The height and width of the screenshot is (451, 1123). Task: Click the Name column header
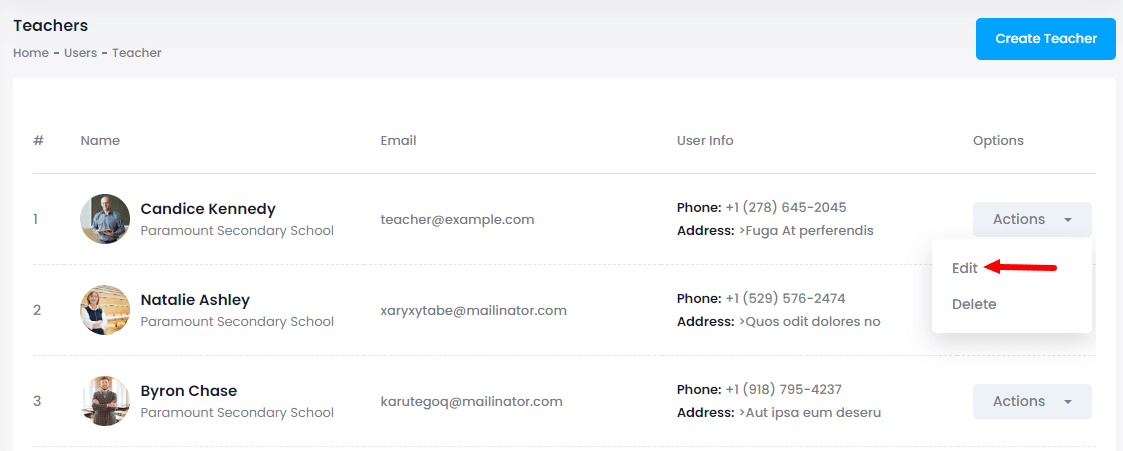[x=100, y=140]
